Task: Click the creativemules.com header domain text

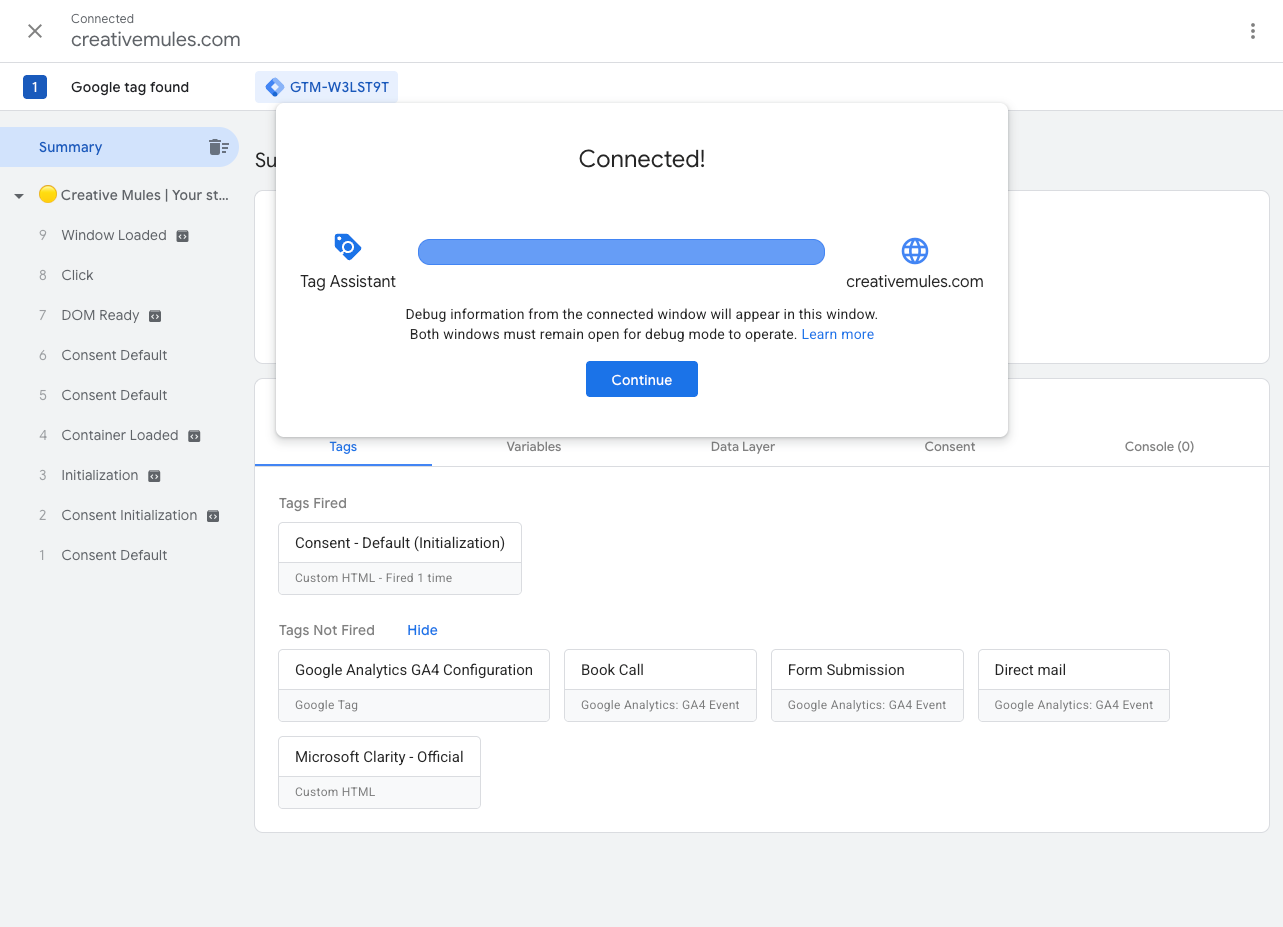Action: tap(156, 40)
